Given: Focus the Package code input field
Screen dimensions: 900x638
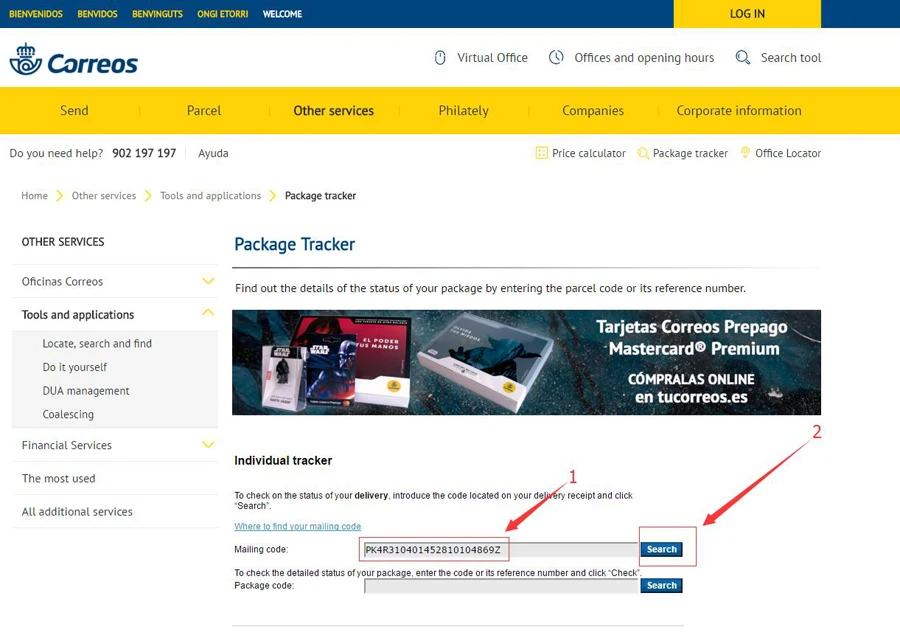Looking at the screenshot, I should coord(501,586).
